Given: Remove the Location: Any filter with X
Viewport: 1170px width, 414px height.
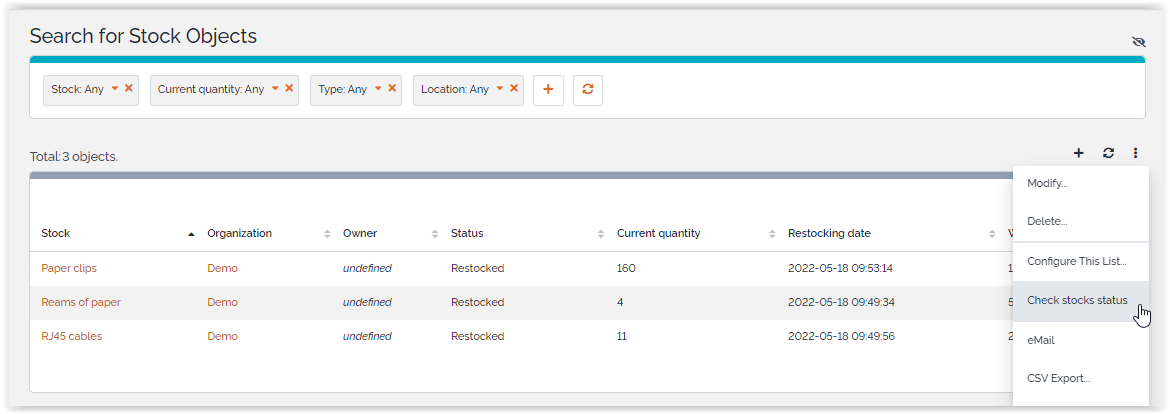Looking at the screenshot, I should click(514, 88).
